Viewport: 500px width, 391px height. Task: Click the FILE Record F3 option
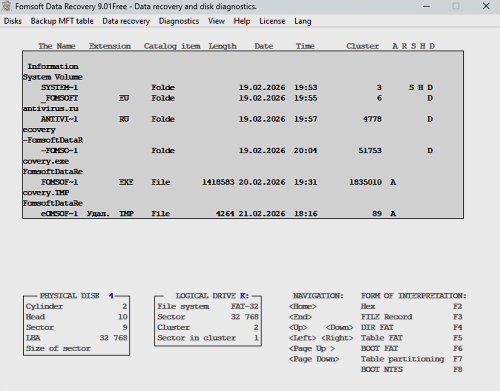[411, 317]
